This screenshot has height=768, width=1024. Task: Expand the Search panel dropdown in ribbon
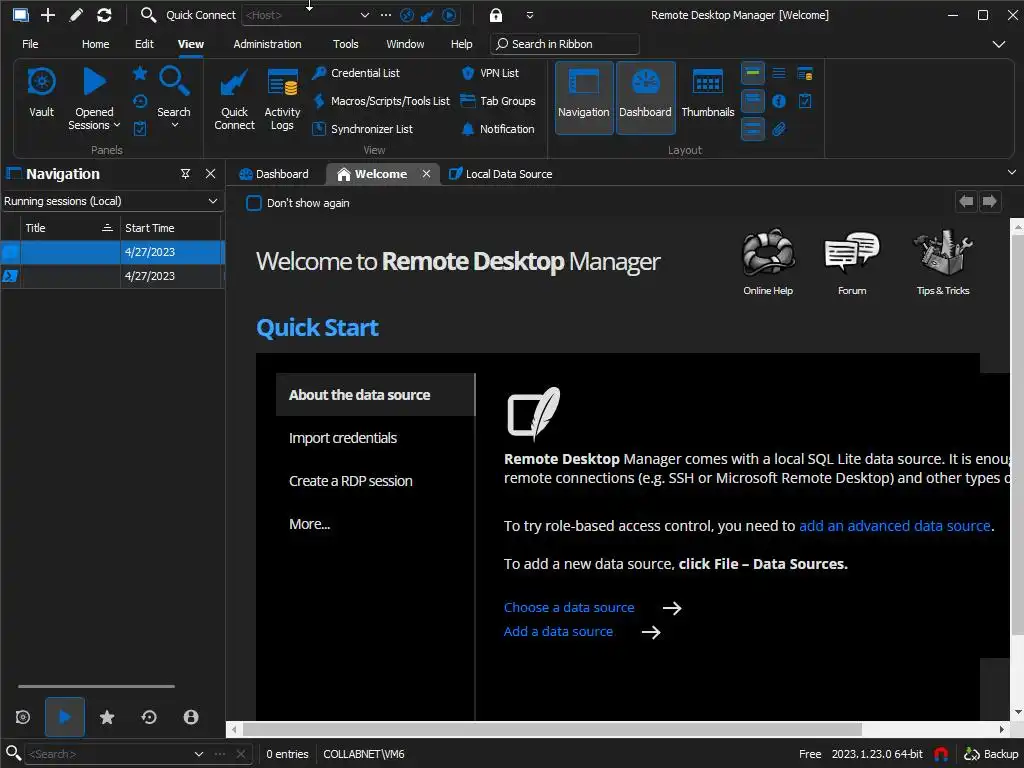click(x=174, y=125)
